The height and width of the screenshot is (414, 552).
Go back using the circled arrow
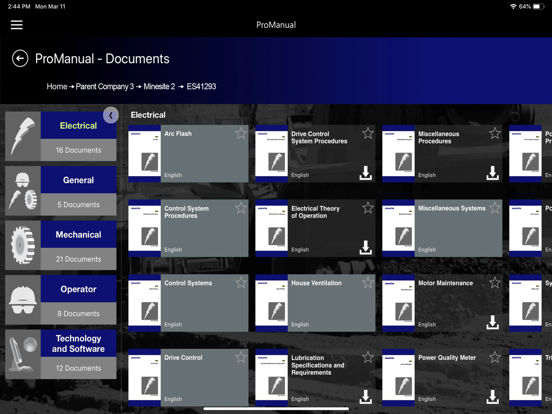click(x=20, y=58)
